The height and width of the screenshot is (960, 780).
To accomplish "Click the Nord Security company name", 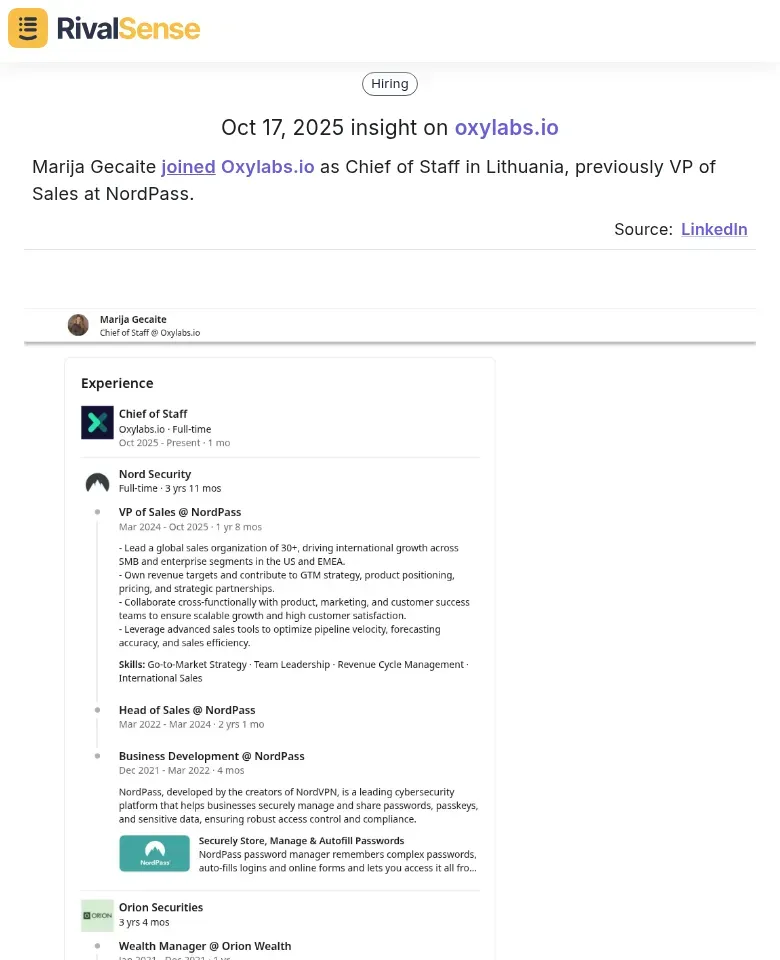I will coord(155,474).
